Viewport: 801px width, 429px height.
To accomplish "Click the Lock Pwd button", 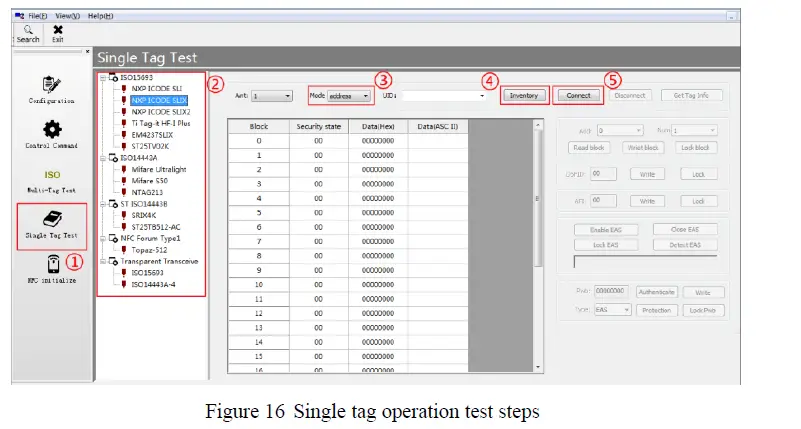I will (703, 310).
